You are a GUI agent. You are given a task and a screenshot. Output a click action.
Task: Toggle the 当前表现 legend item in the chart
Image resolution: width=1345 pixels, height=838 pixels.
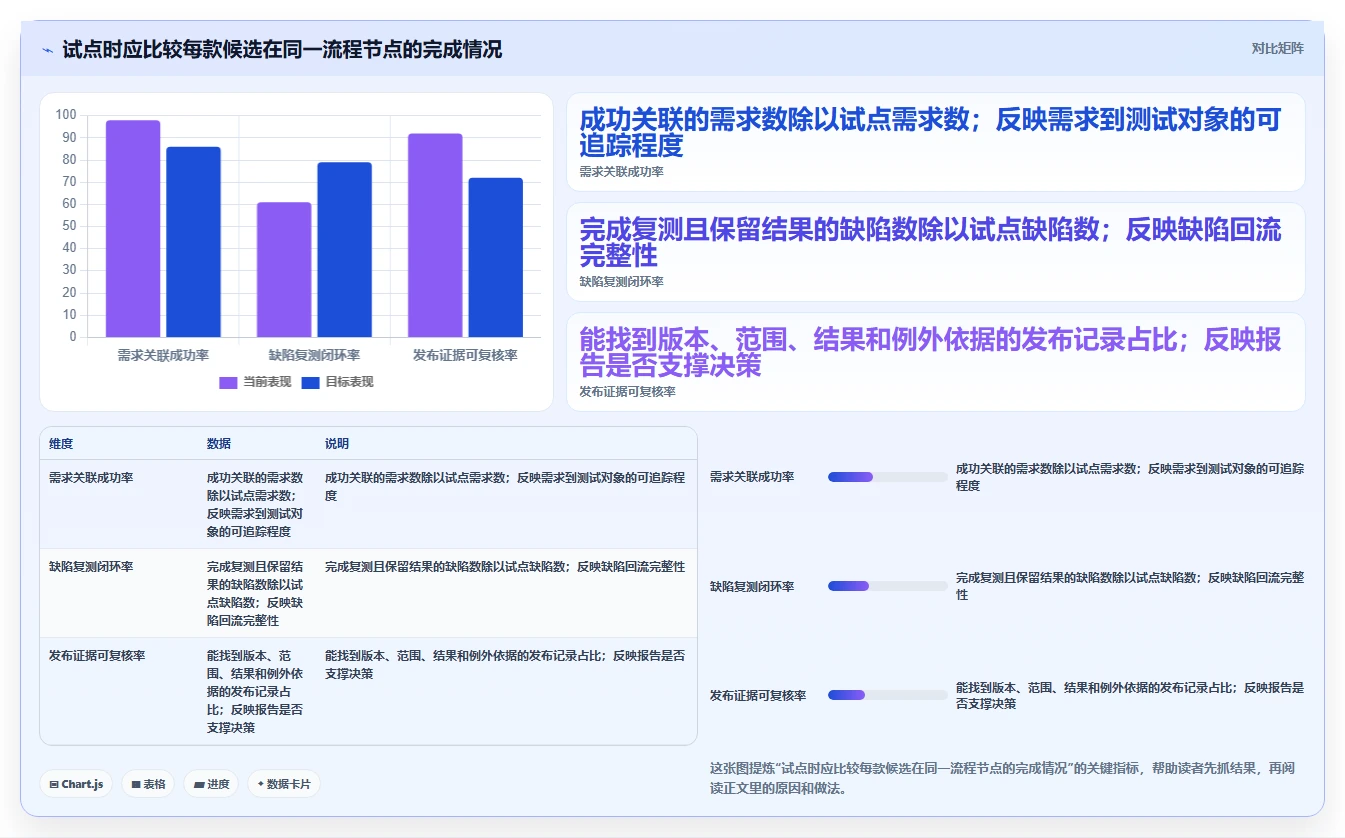click(255, 382)
